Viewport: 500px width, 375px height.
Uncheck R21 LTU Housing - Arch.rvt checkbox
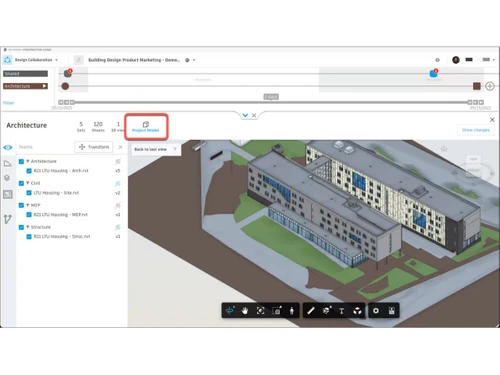[29, 171]
